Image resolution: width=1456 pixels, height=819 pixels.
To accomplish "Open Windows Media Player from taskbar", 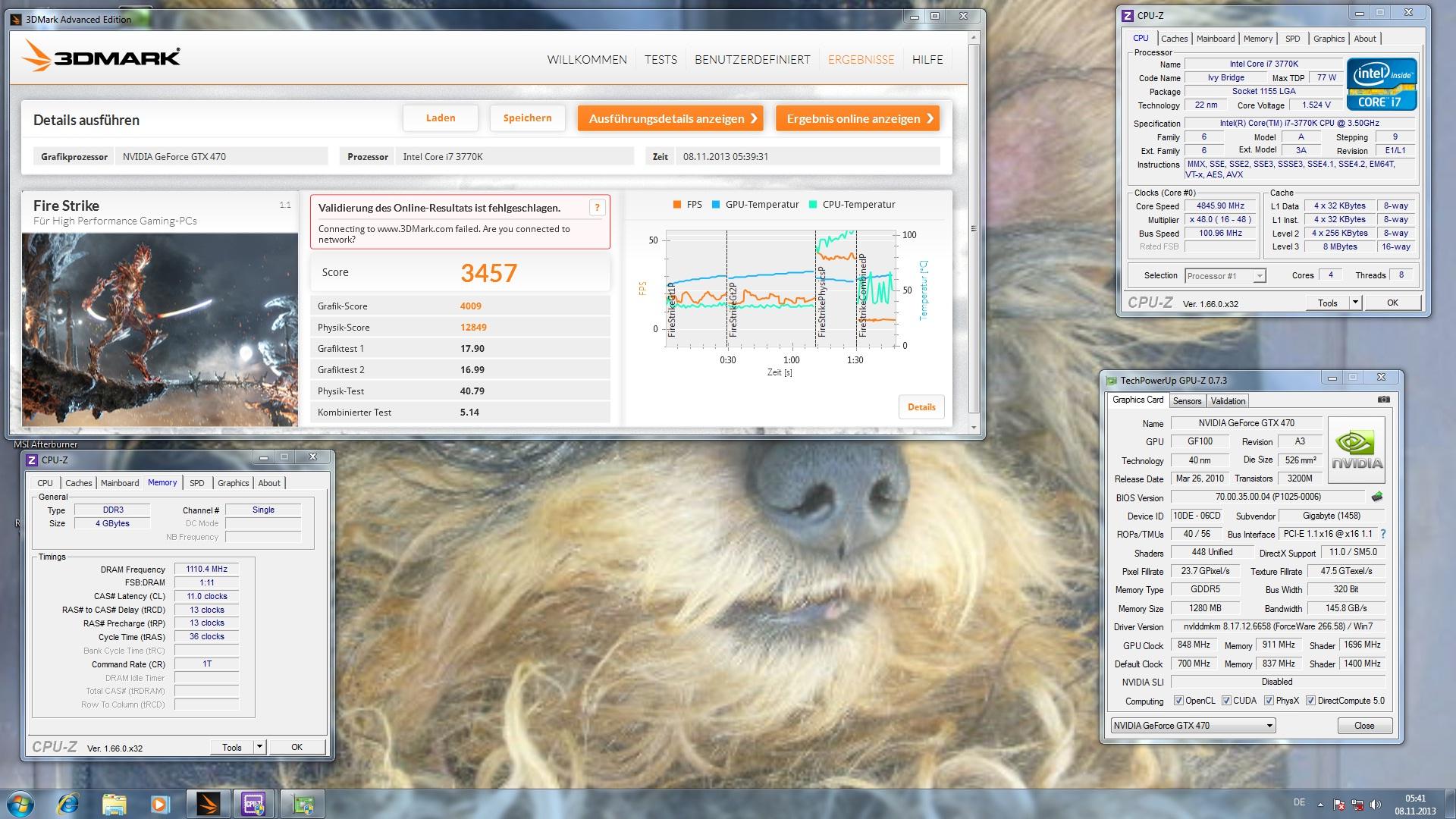I will [x=159, y=803].
